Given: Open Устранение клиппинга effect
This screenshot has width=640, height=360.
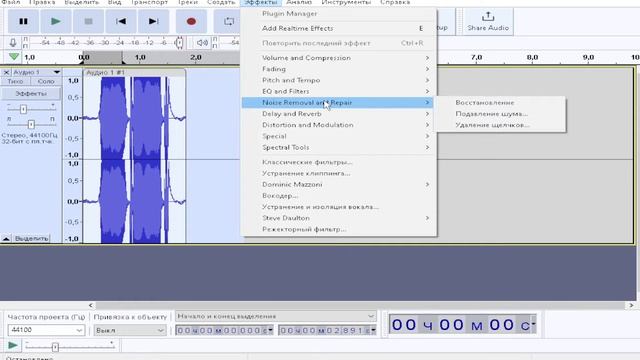Looking at the screenshot, I should (339, 173).
